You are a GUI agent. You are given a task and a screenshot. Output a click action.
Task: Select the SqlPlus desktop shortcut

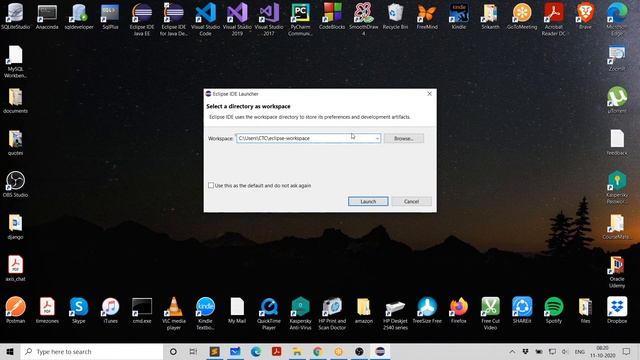110,17
